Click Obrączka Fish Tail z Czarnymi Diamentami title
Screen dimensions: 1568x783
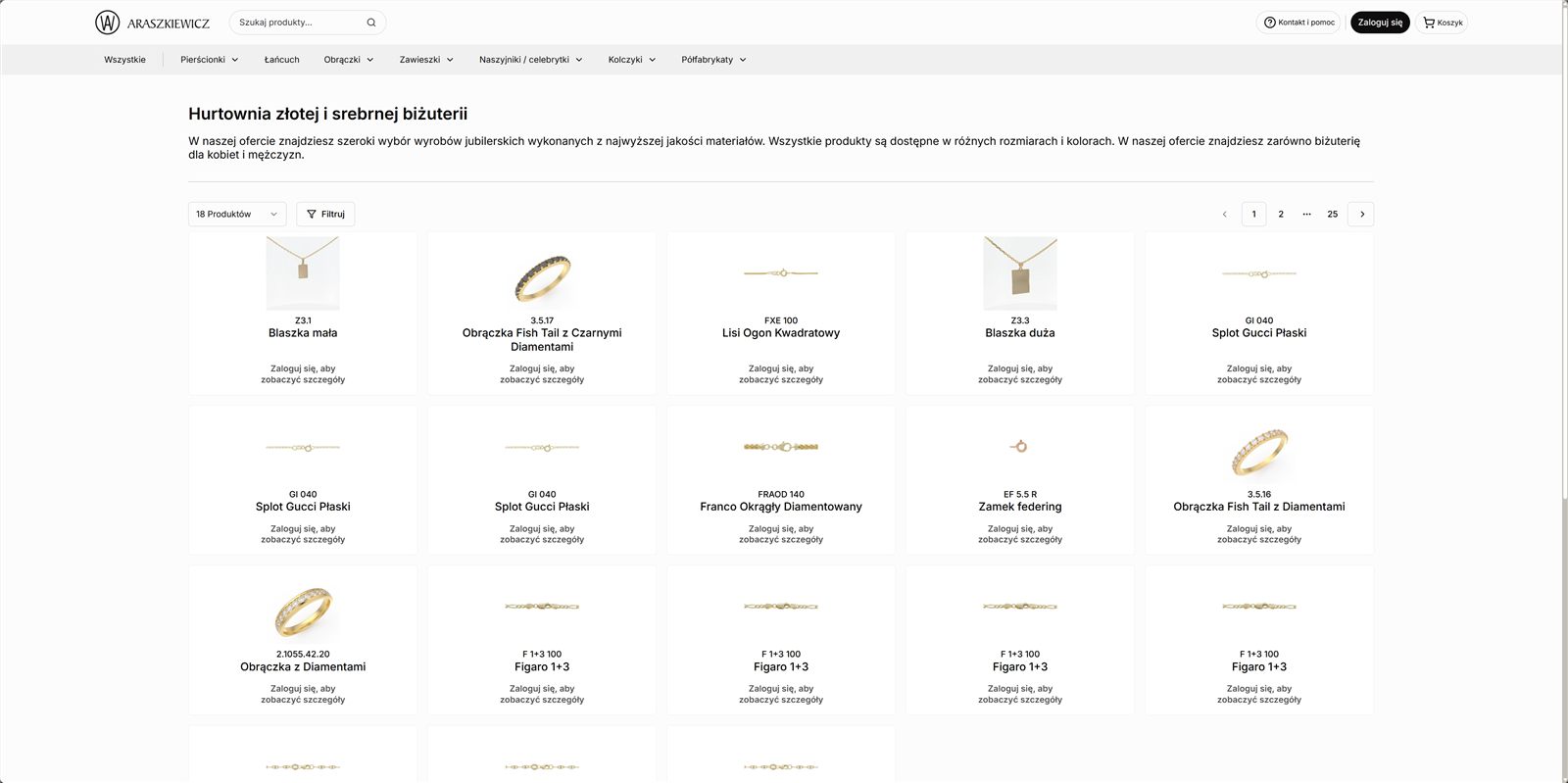coord(542,340)
